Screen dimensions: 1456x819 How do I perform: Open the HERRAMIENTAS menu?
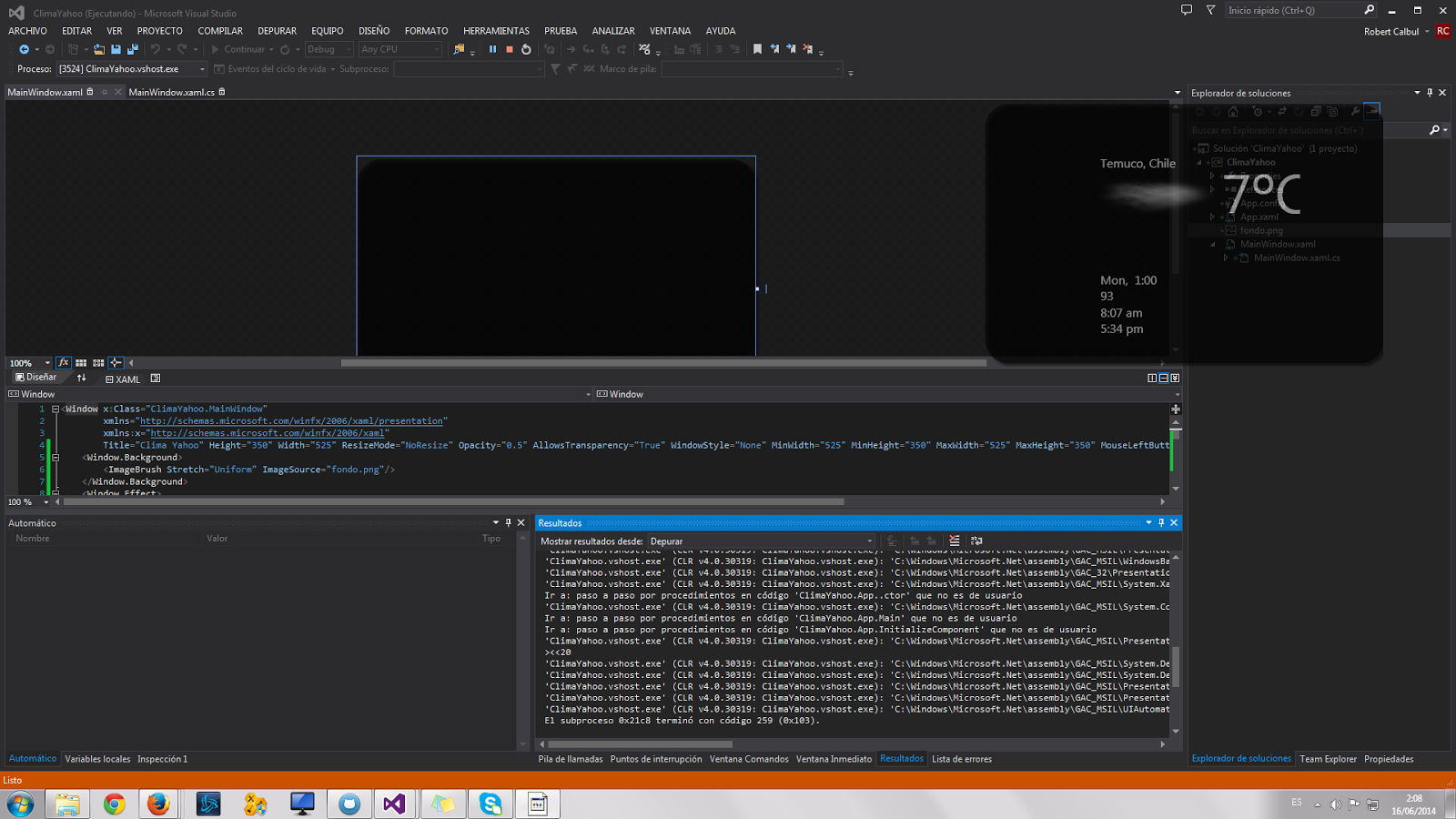pos(496,31)
